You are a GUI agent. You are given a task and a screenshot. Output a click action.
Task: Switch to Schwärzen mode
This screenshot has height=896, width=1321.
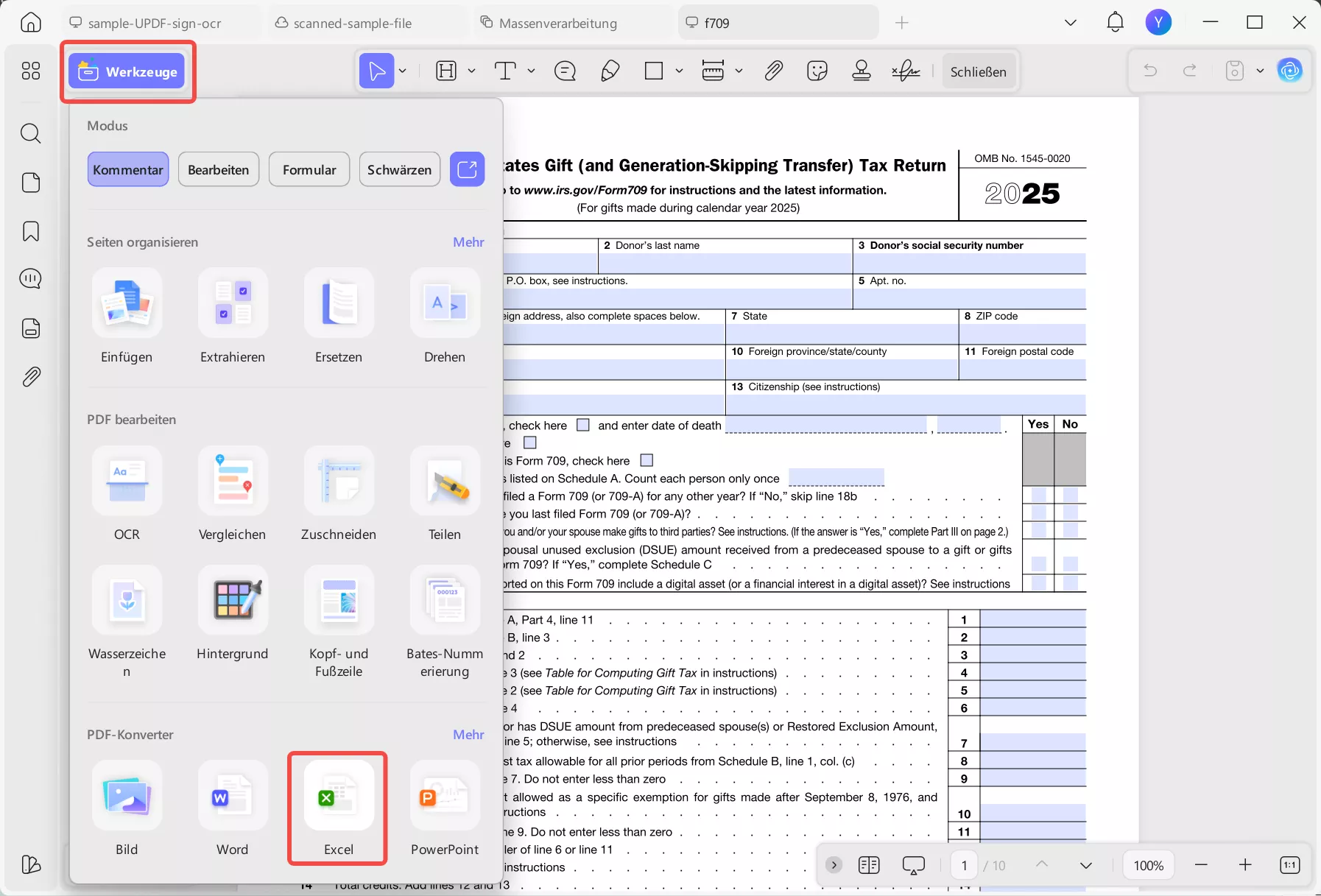click(400, 169)
